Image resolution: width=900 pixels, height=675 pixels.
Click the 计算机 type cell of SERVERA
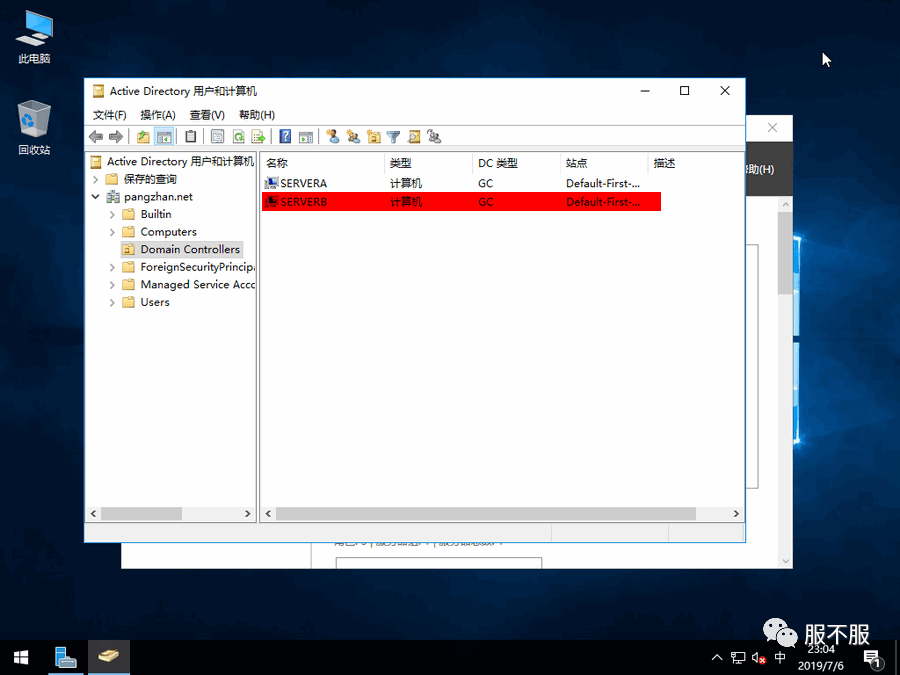pos(406,183)
